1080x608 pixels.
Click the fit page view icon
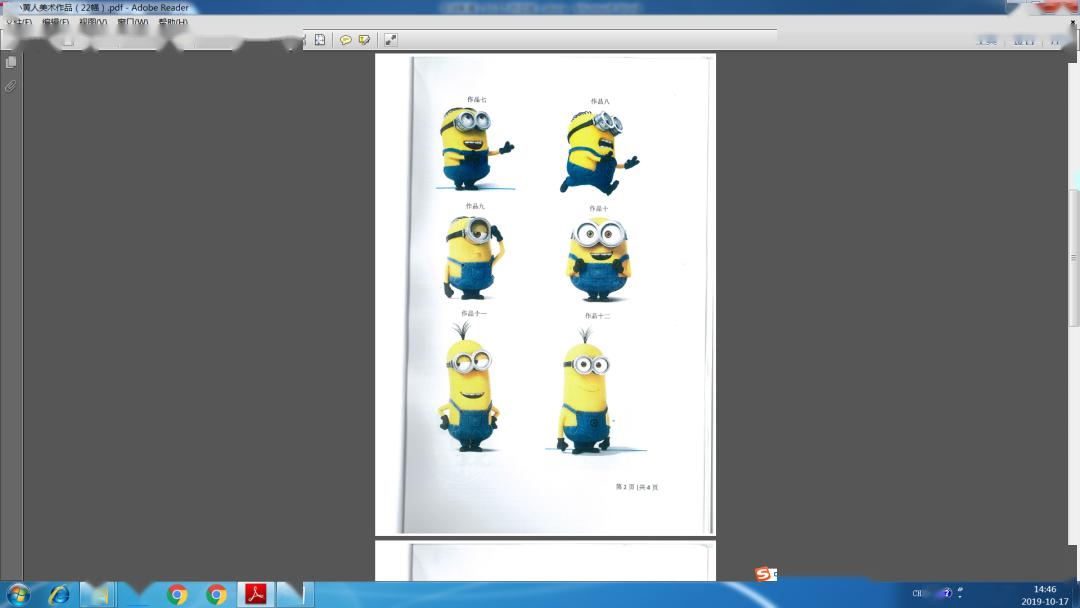[x=320, y=40]
